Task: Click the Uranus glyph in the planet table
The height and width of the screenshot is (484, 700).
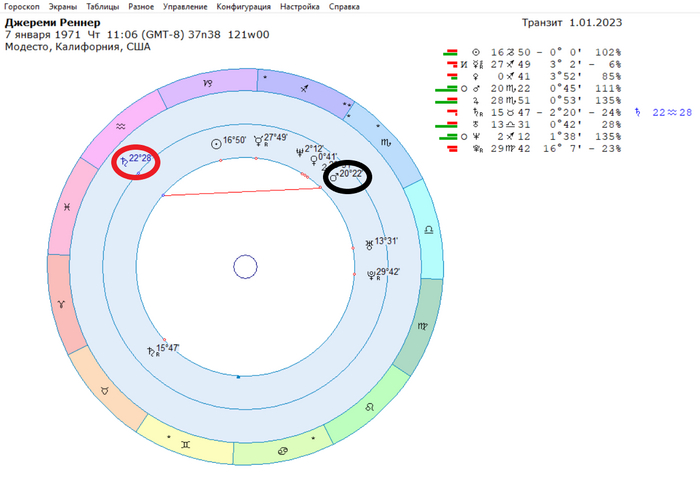Action: click(x=476, y=125)
